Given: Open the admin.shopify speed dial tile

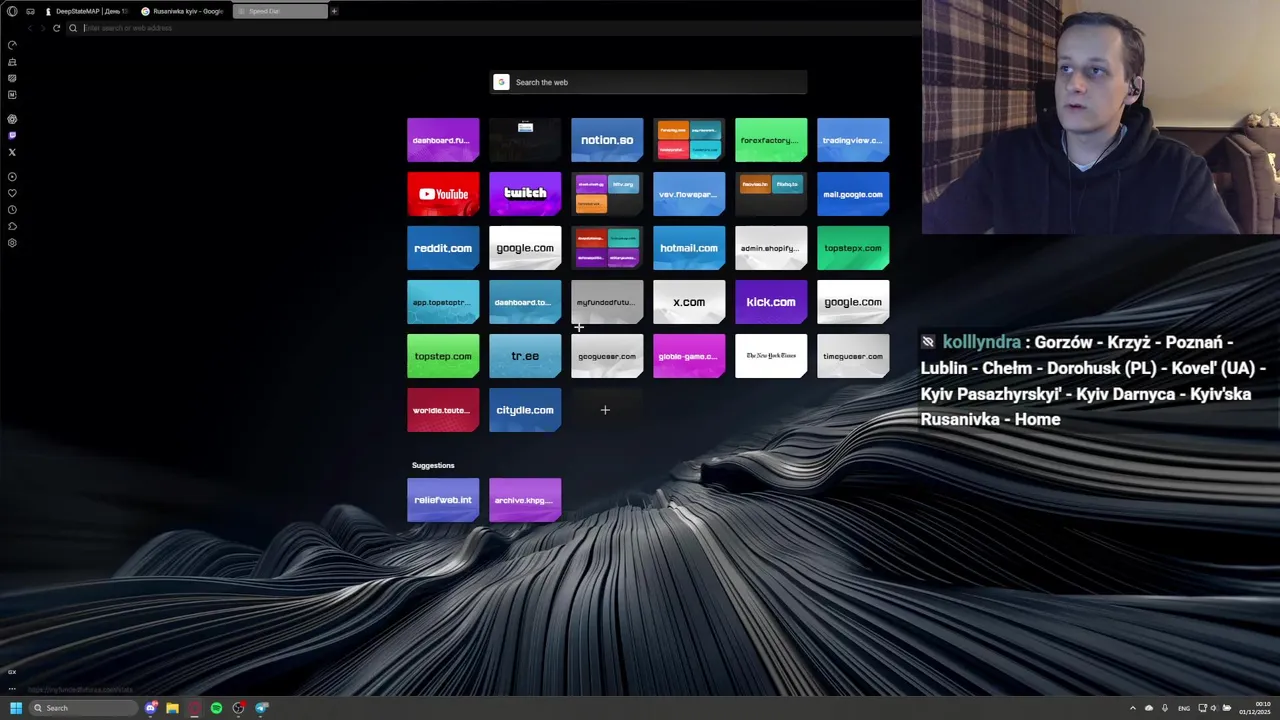Looking at the screenshot, I should point(771,248).
